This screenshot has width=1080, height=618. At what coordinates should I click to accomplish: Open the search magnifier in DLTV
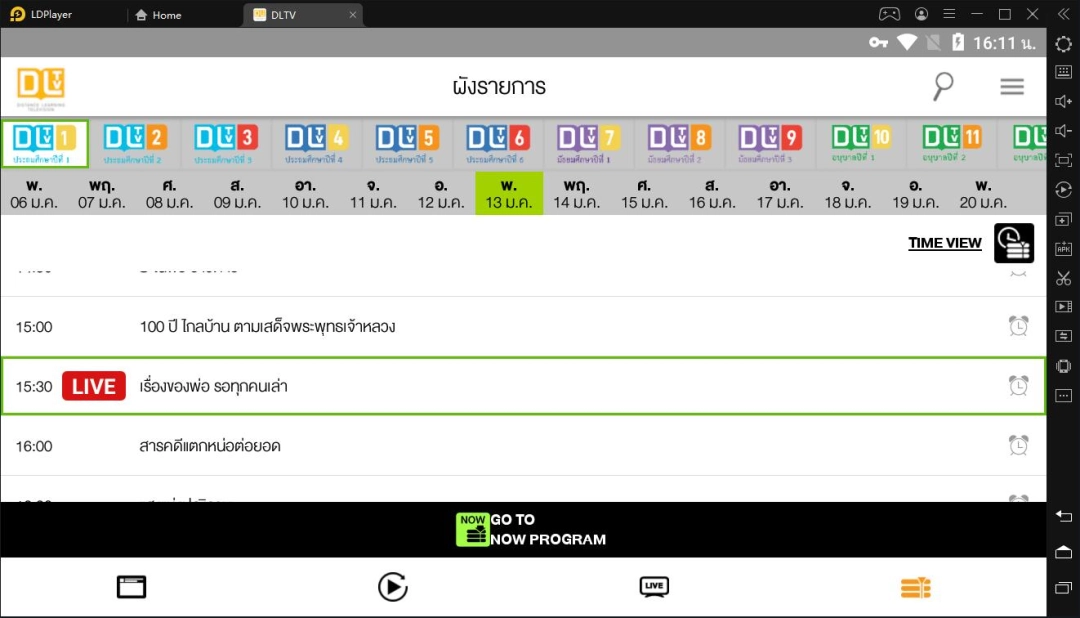[941, 87]
